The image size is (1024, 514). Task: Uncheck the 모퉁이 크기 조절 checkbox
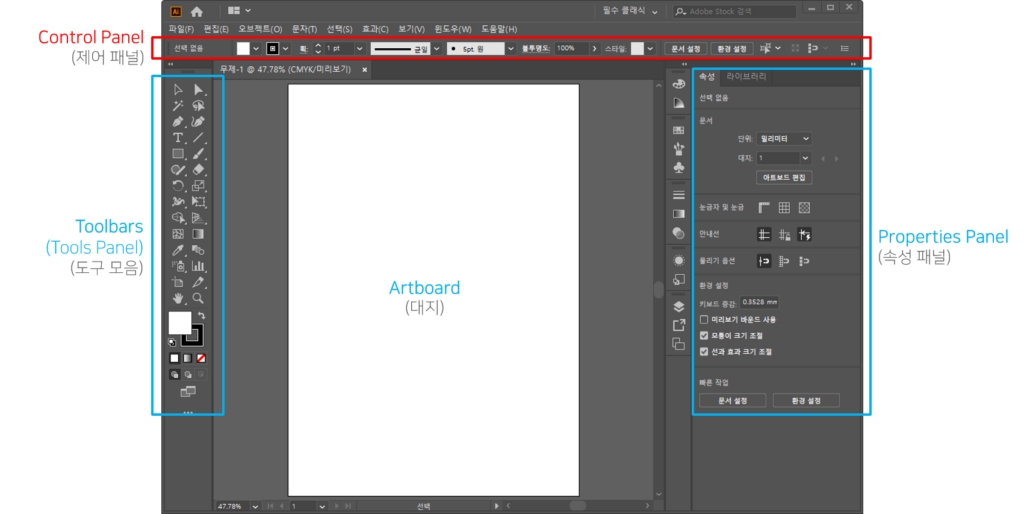click(x=705, y=336)
